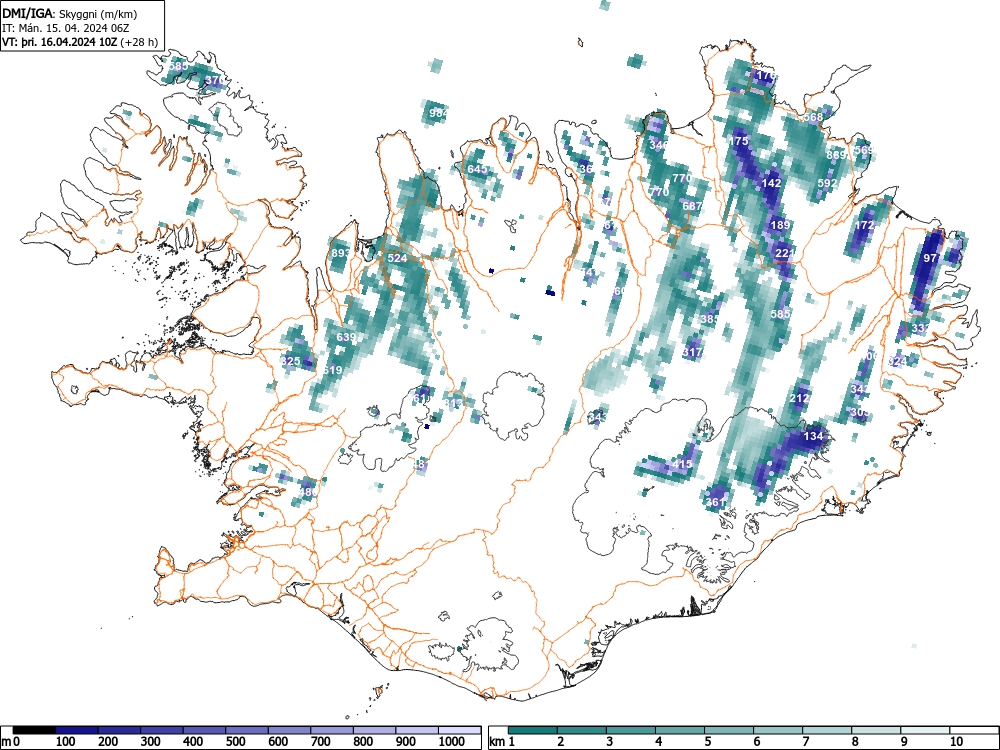This screenshot has height=750, width=1000.
Task: Click the '1000' tick label in the metre legend
Action: [452, 741]
